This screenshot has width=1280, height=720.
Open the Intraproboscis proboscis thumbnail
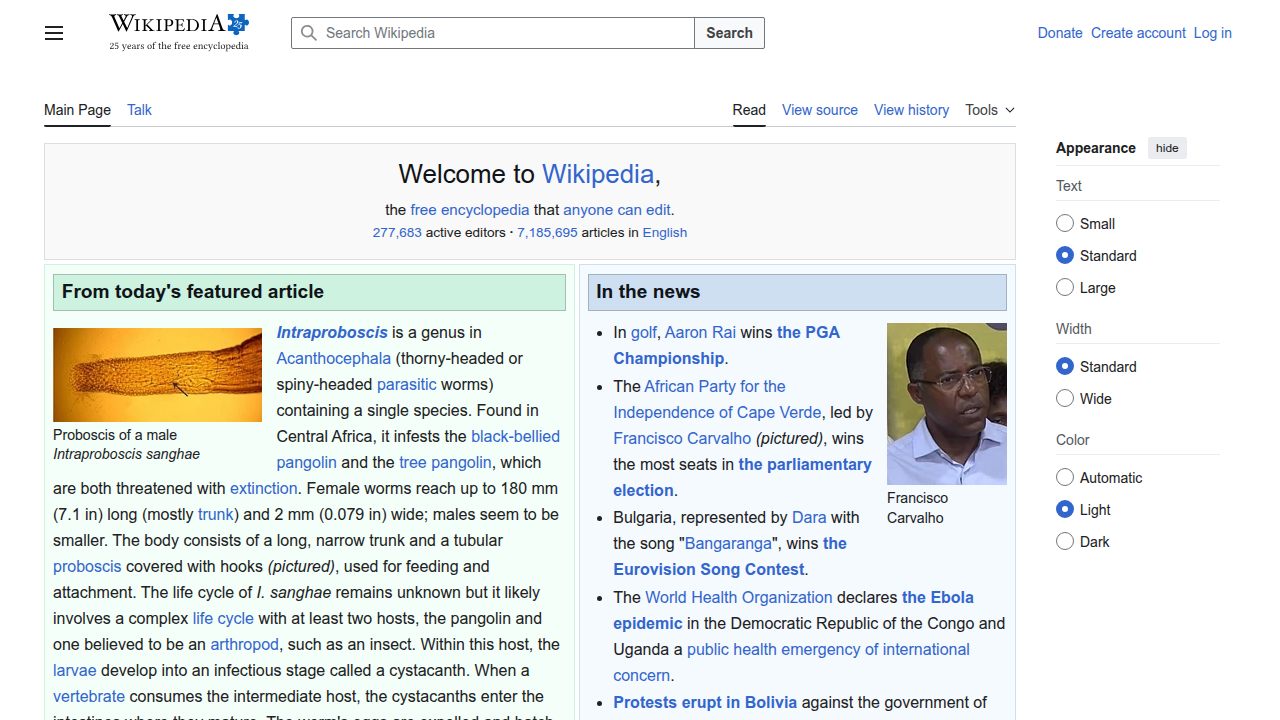click(157, 375)
